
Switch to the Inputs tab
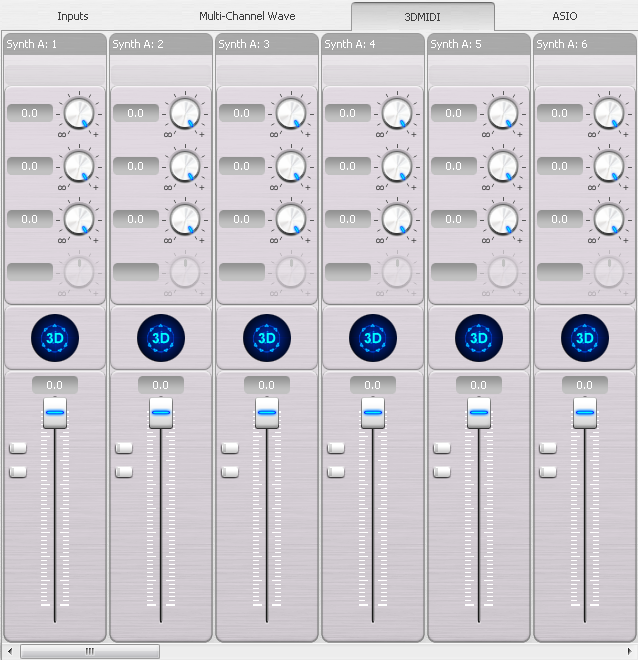click(73, 16)
